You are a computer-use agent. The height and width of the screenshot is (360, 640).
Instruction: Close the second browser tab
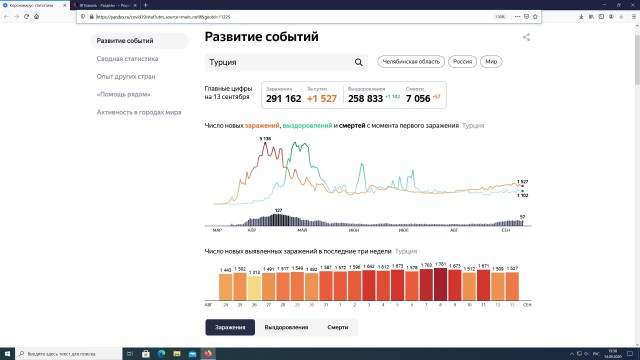click(x=135, y=5)
